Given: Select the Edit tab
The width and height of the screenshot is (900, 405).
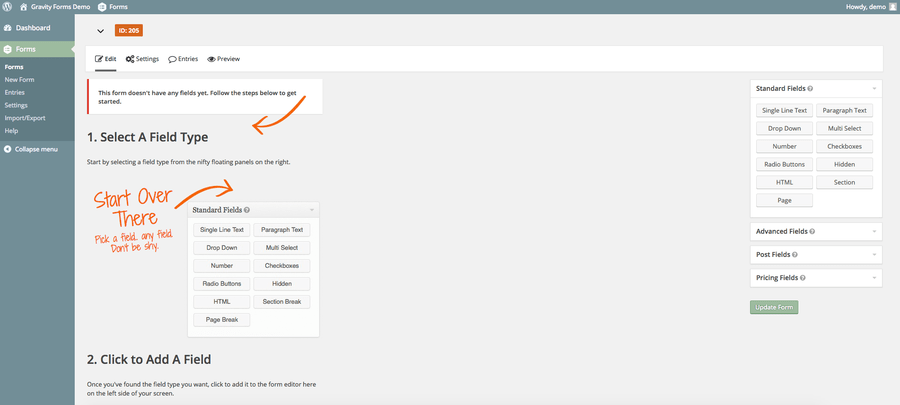Looking at the screenshot, I should [x=106, y=59].
